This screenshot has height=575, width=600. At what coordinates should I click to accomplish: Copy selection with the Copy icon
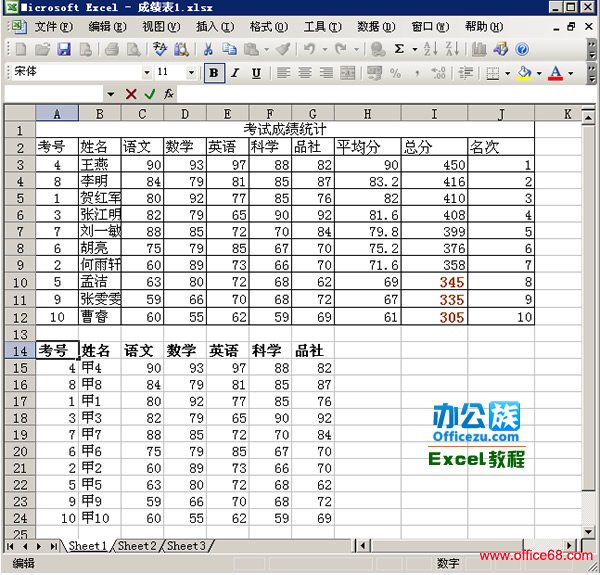230,49
